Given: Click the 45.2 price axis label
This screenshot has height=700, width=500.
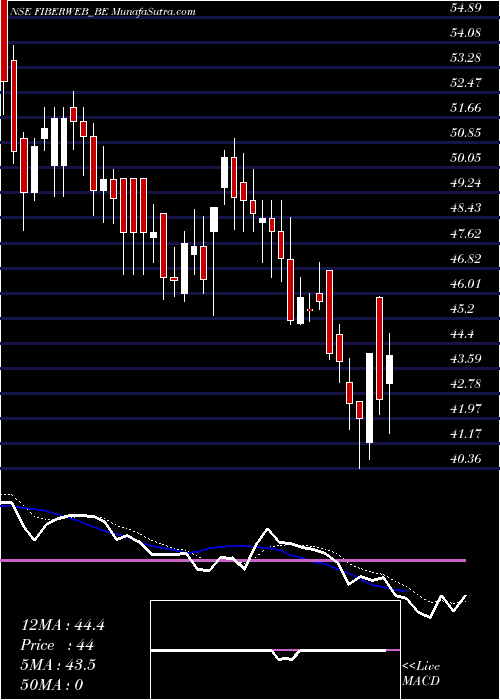Looking at the screenshot, I should pos(463,308).
